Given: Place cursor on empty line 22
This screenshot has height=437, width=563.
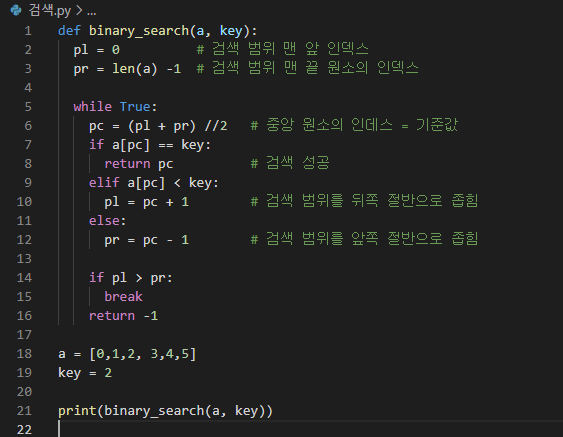Looking at the screenshot, I should pos(309,429).
